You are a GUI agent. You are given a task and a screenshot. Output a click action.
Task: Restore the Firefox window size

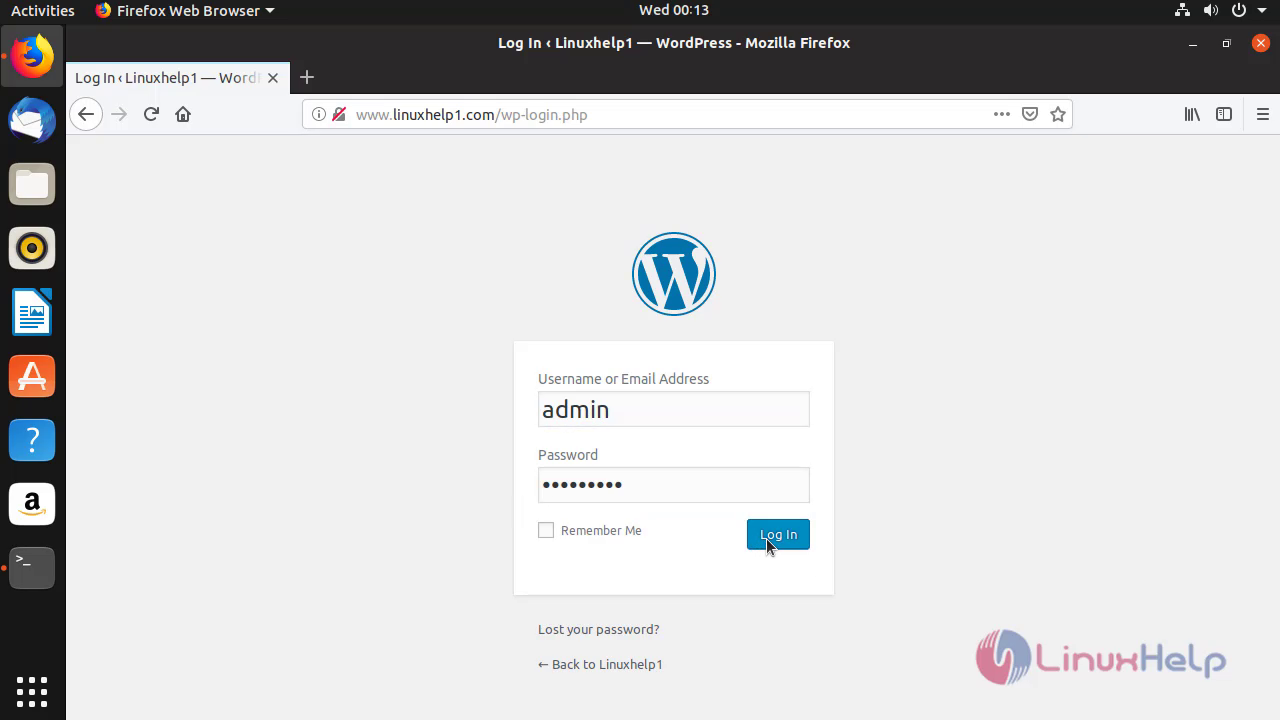pos(1227,43)
